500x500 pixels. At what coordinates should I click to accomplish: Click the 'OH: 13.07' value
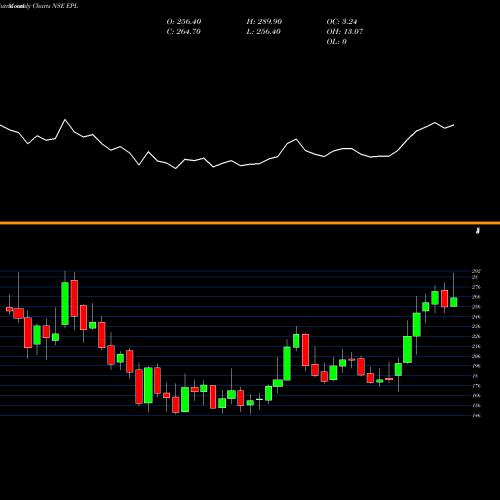[345, 32]
